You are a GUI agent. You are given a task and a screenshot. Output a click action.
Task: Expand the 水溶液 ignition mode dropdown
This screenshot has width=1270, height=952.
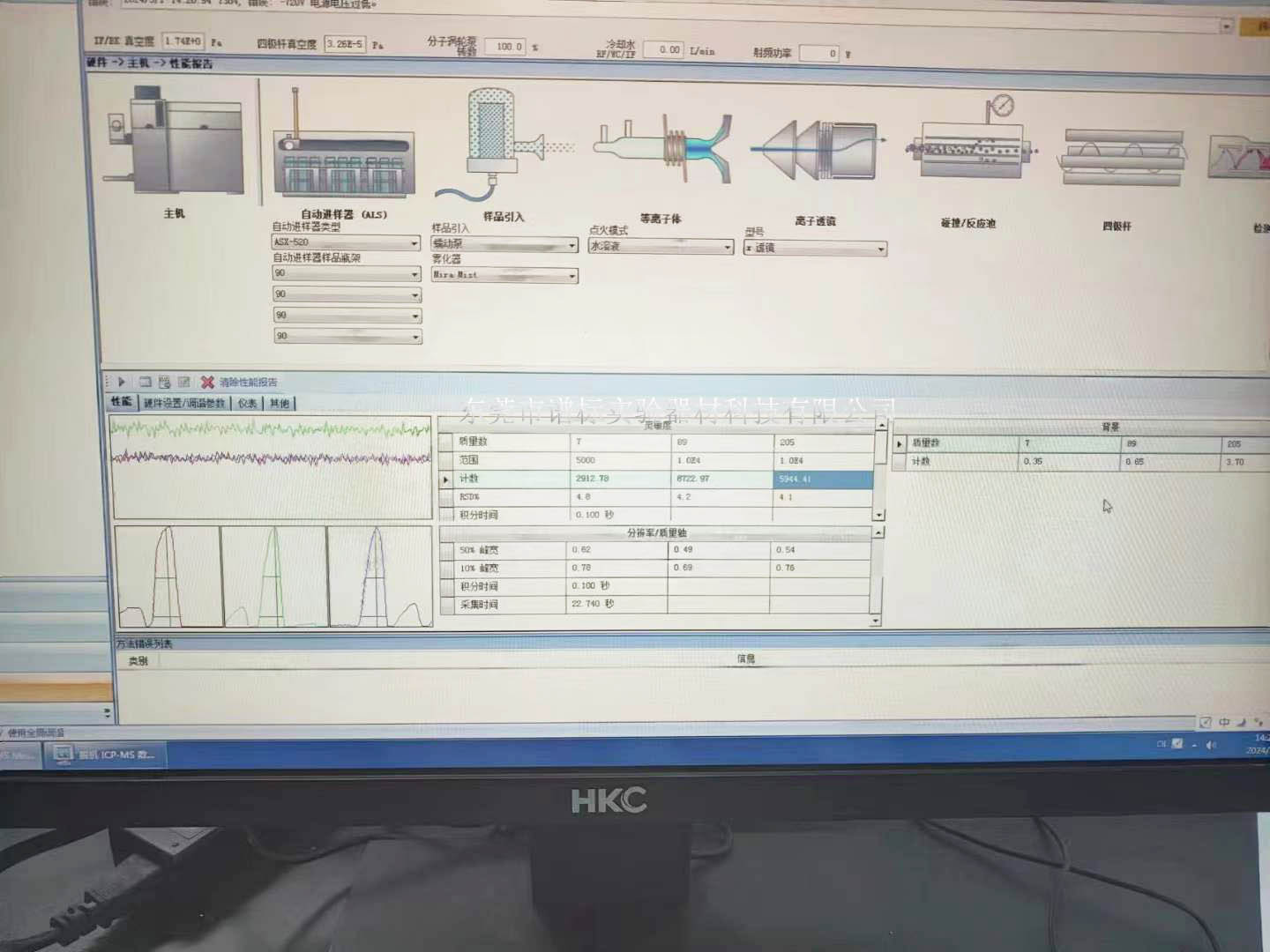coord(728,248)
